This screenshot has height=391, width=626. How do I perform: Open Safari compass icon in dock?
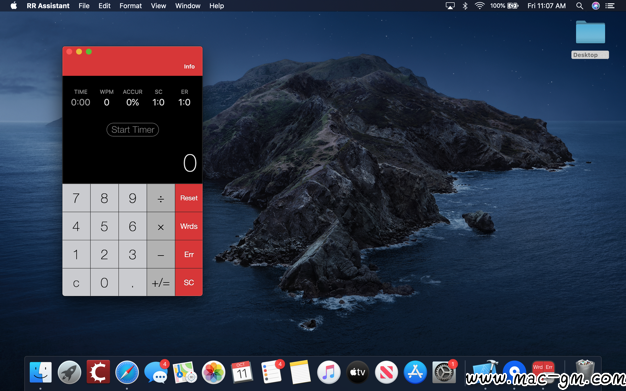127,372
